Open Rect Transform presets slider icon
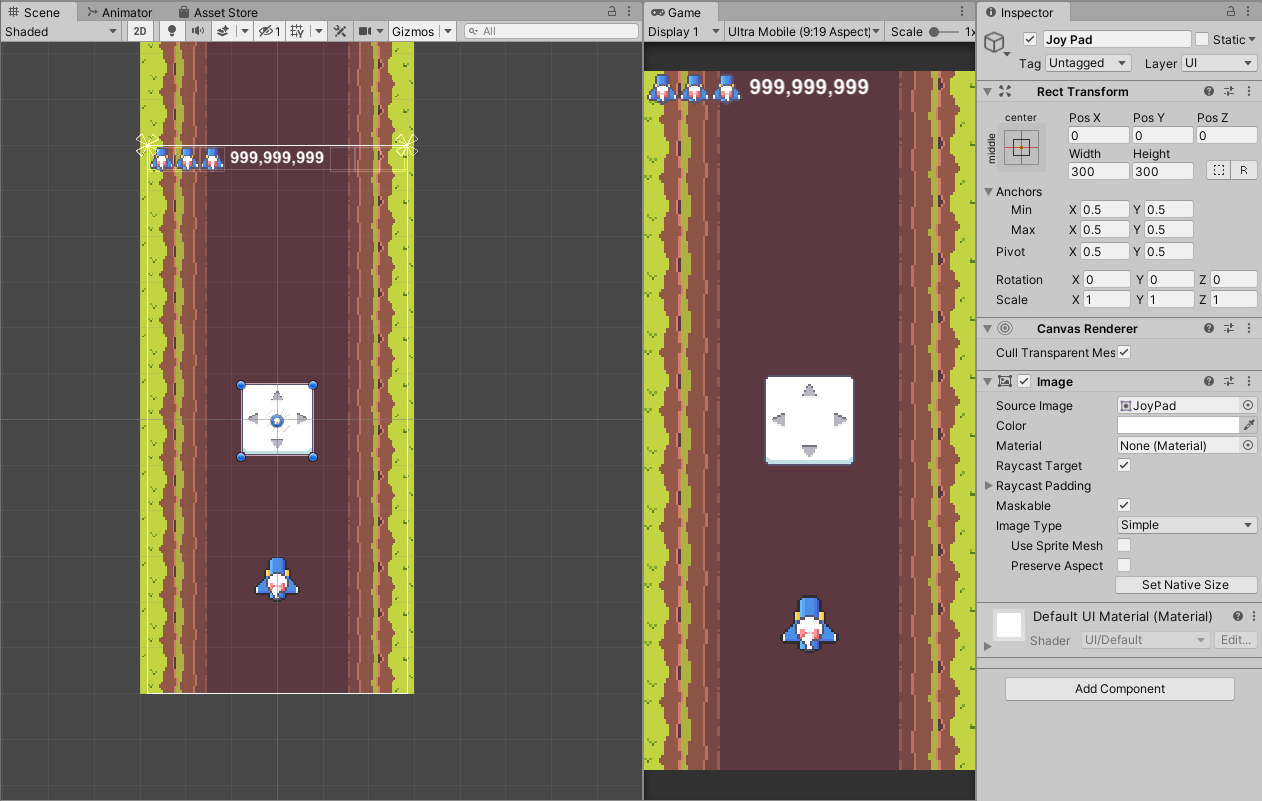 click(1229, 91)
